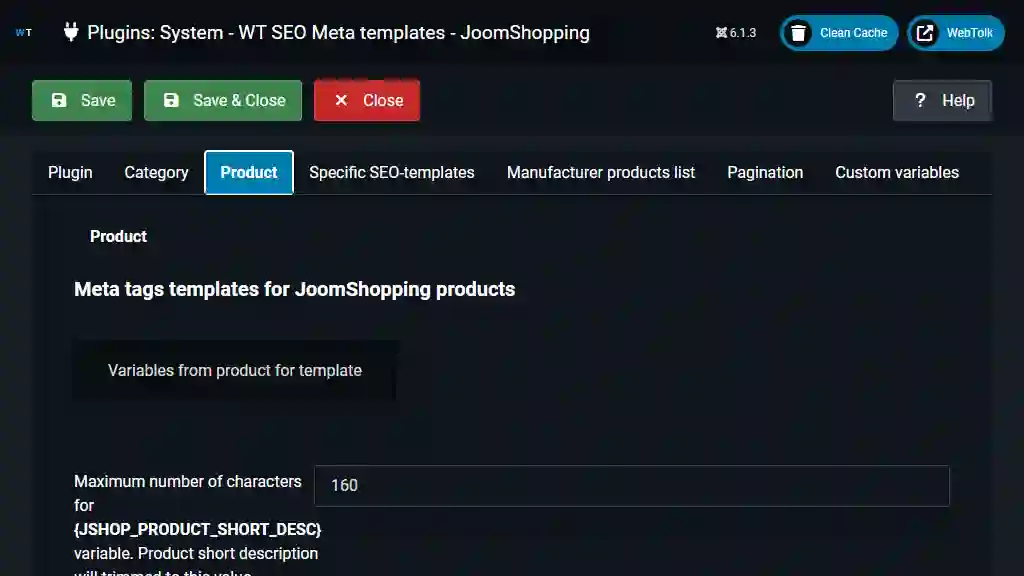The image size is (1024, 576).
Task: Click the plug icon beside the Plugins title
Action: pyautogui.click(x=71, y=32)
